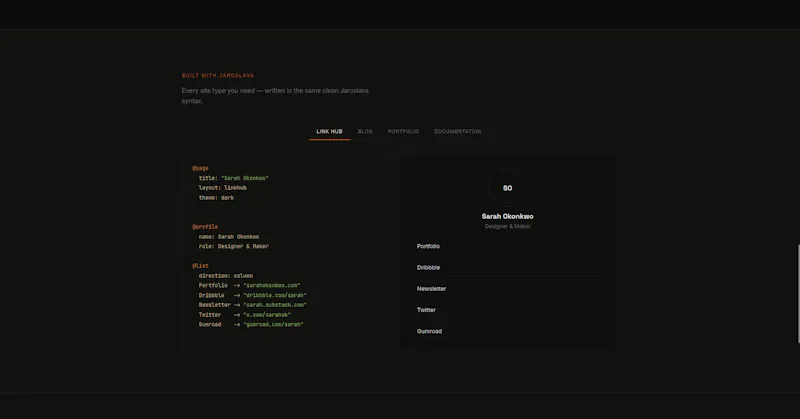Click the 'direction: column' code line
Viewport: 800px width, 419px height.
point(226,276)
